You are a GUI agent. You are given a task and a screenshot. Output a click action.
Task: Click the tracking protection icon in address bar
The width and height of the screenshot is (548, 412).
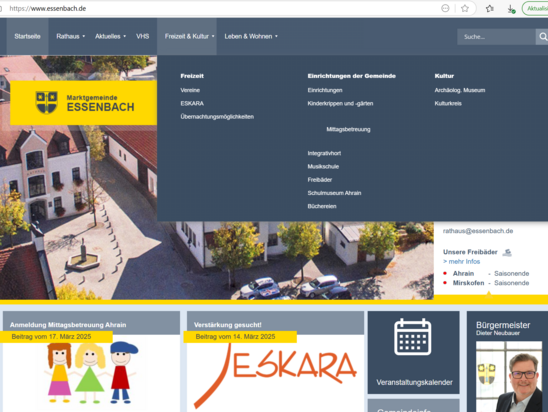pos(445,8)
